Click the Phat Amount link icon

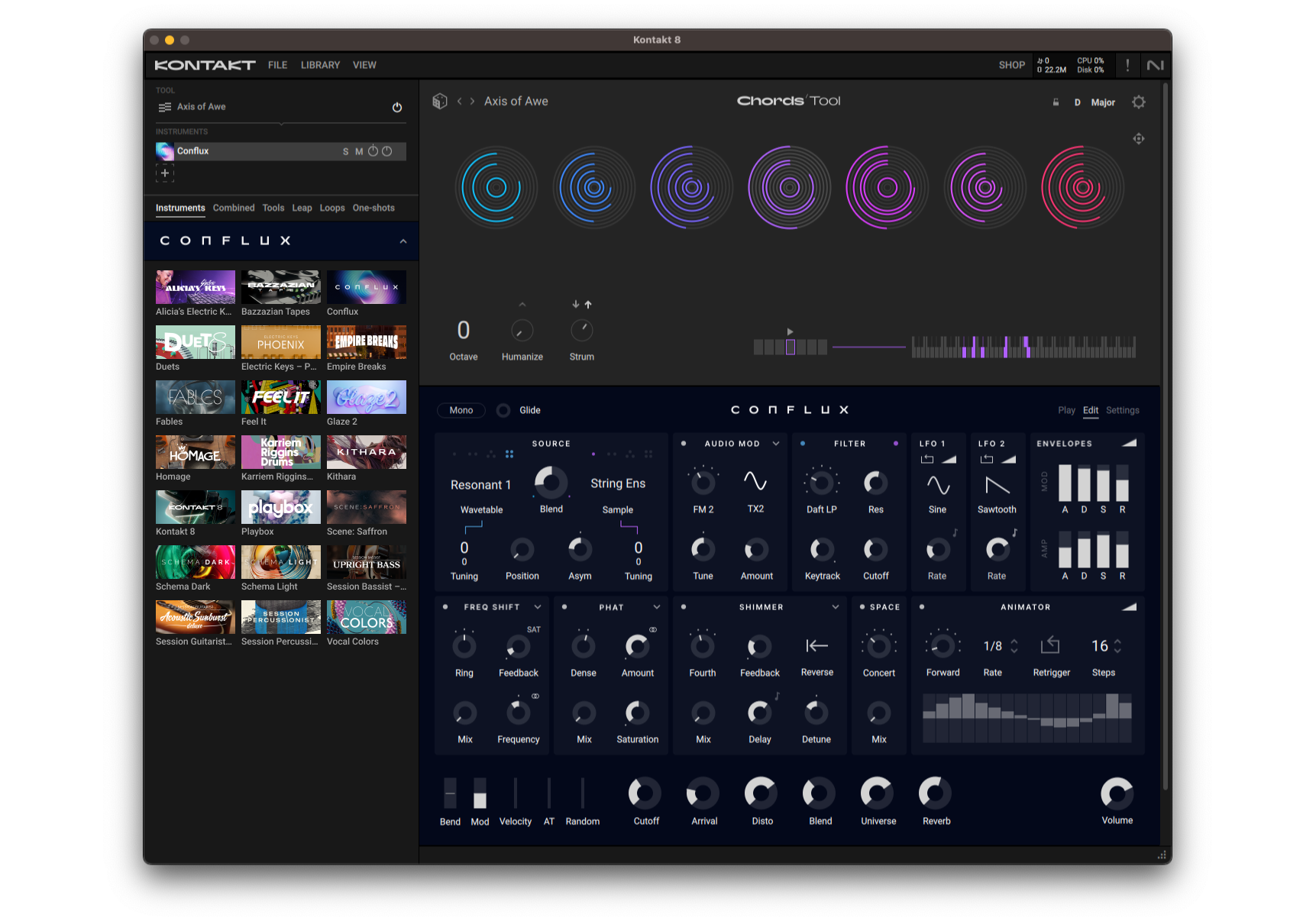[x=653, y=631]
